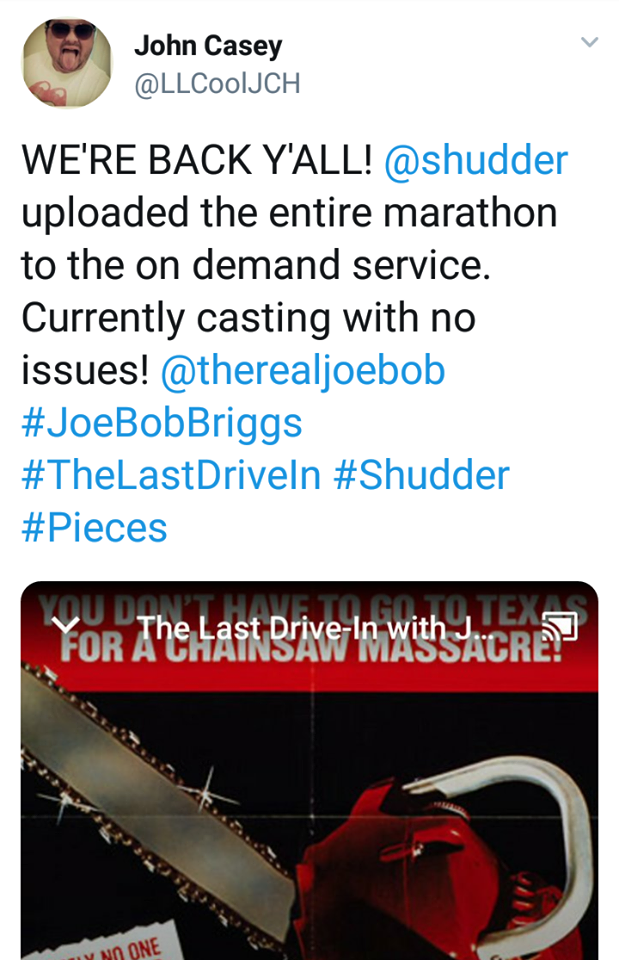Open the tweet options chevron menu
Screen dimensions: 619x960
click(x=589, y=42)
